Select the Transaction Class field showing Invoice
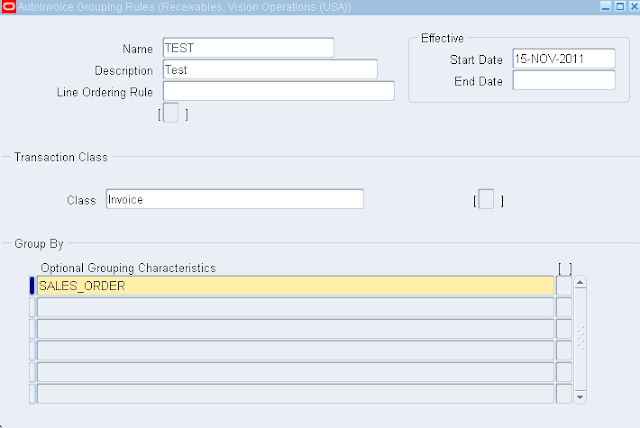 235,199
